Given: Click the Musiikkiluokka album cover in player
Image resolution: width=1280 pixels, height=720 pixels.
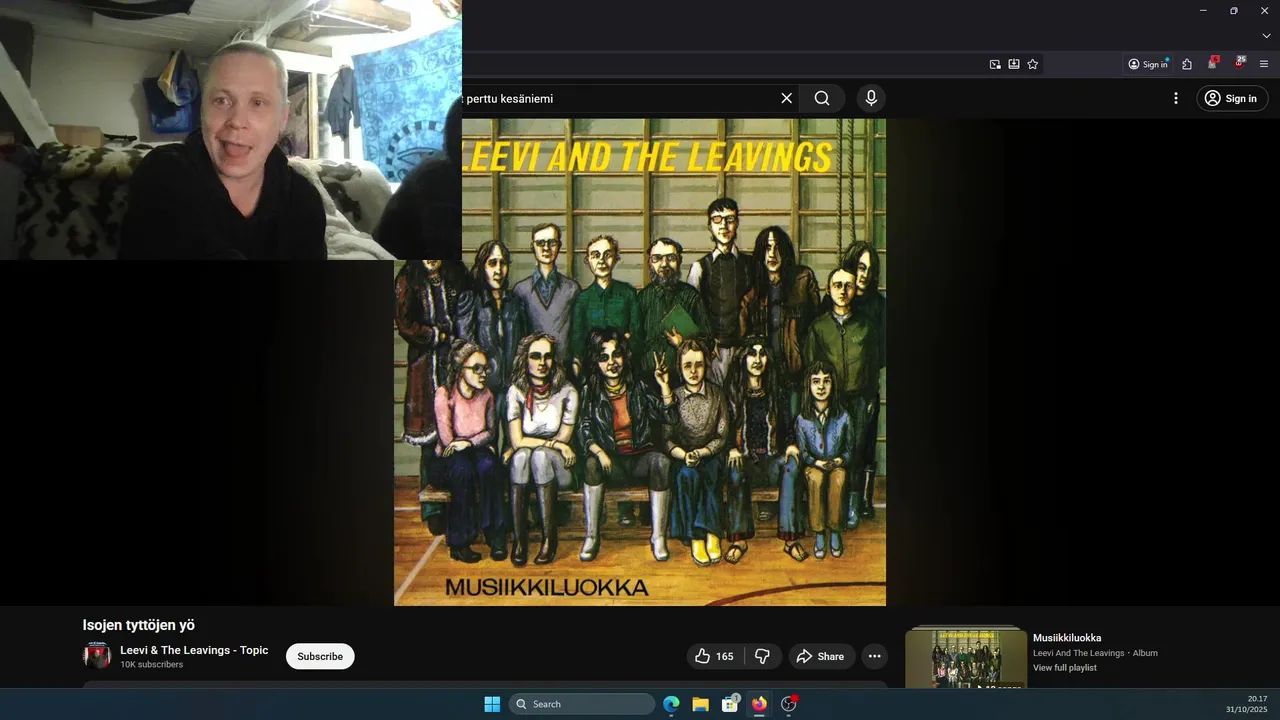Looking at the screenshot, I should tap(640, 362).
